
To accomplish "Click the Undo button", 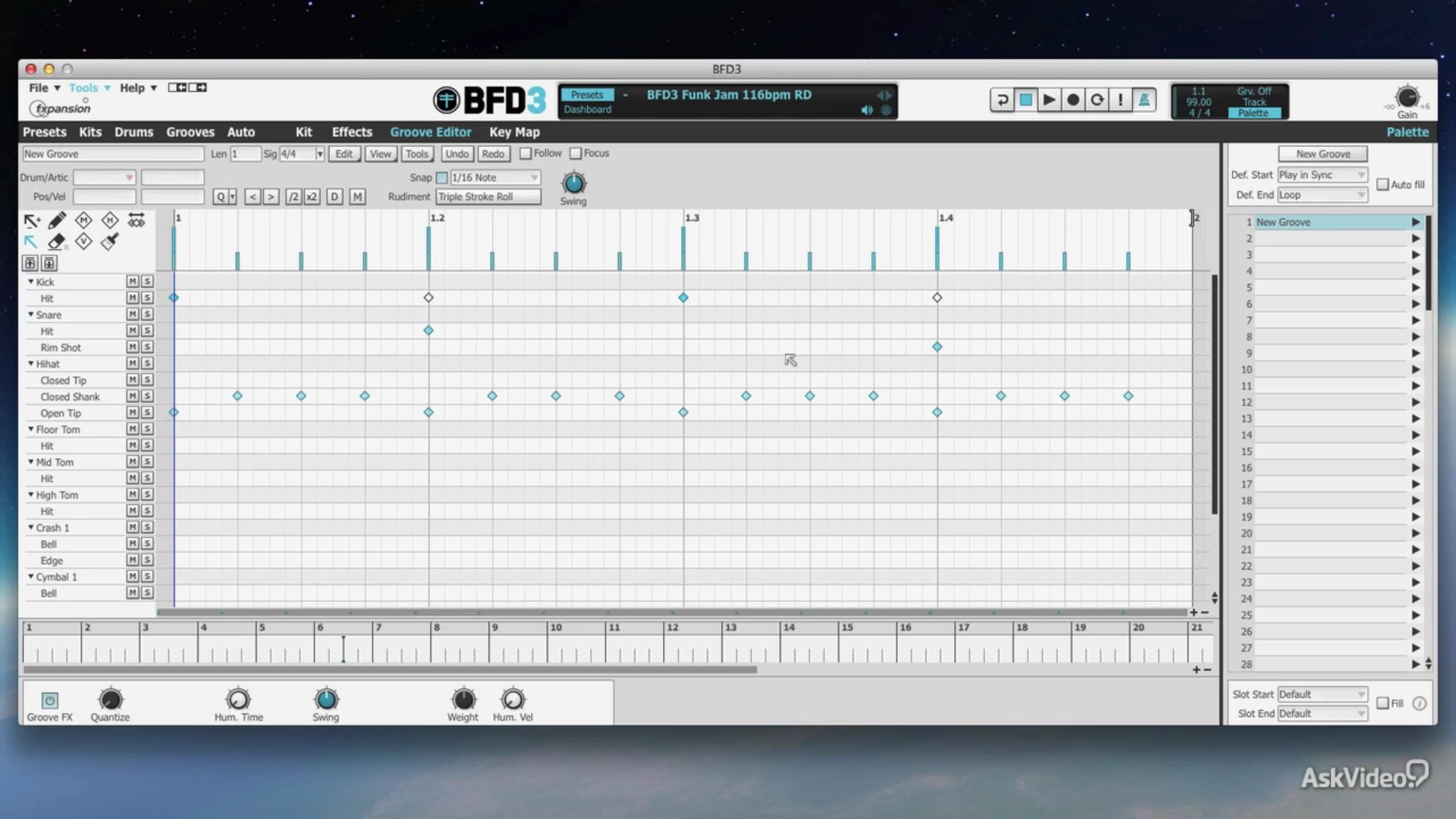I will click(457, 154).
